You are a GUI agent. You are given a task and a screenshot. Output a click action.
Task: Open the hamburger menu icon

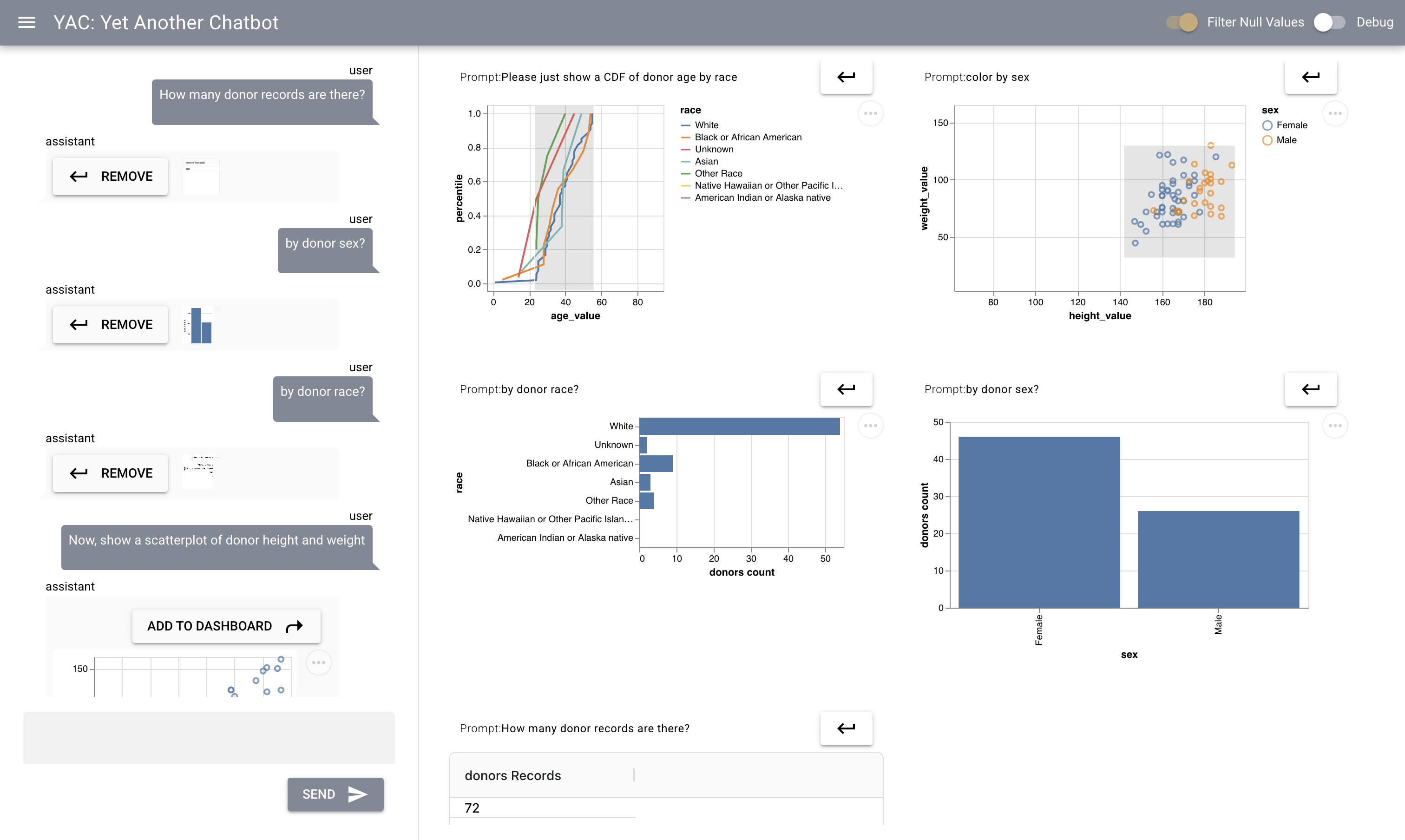point(26,23)
